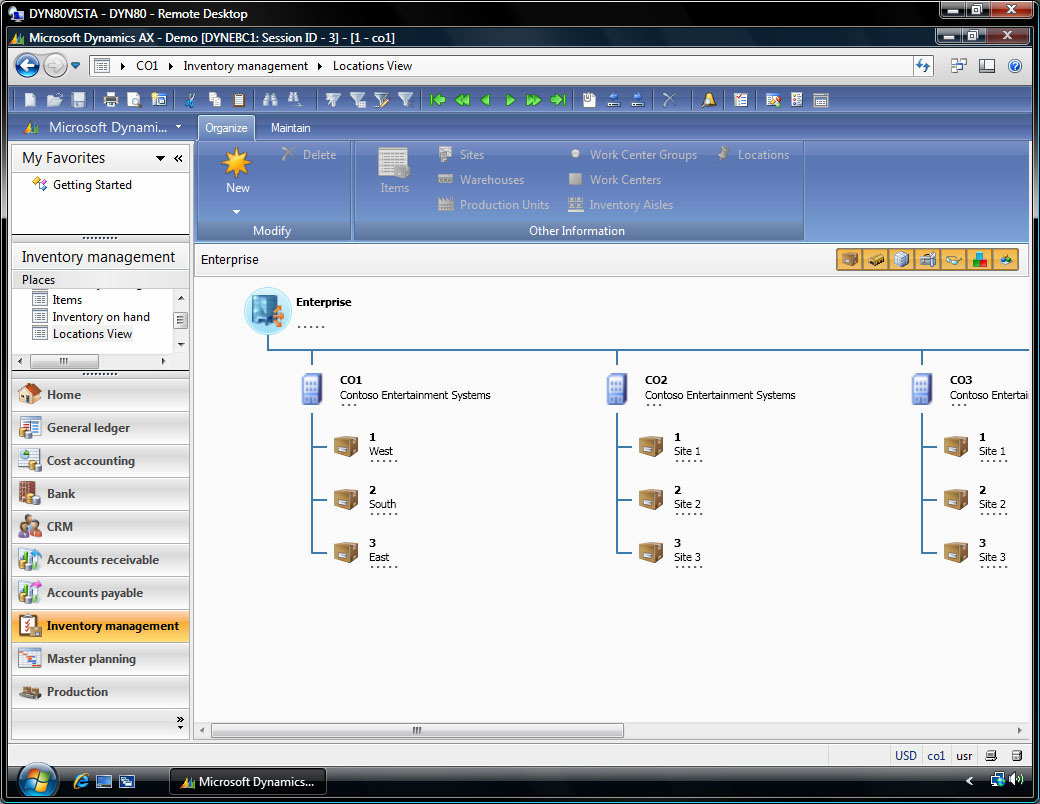This screenshot has height=804, width=1040.
Task: Open the My Favorites dropdown arrow
Action: pyautogui.click(x=160, y=158)
